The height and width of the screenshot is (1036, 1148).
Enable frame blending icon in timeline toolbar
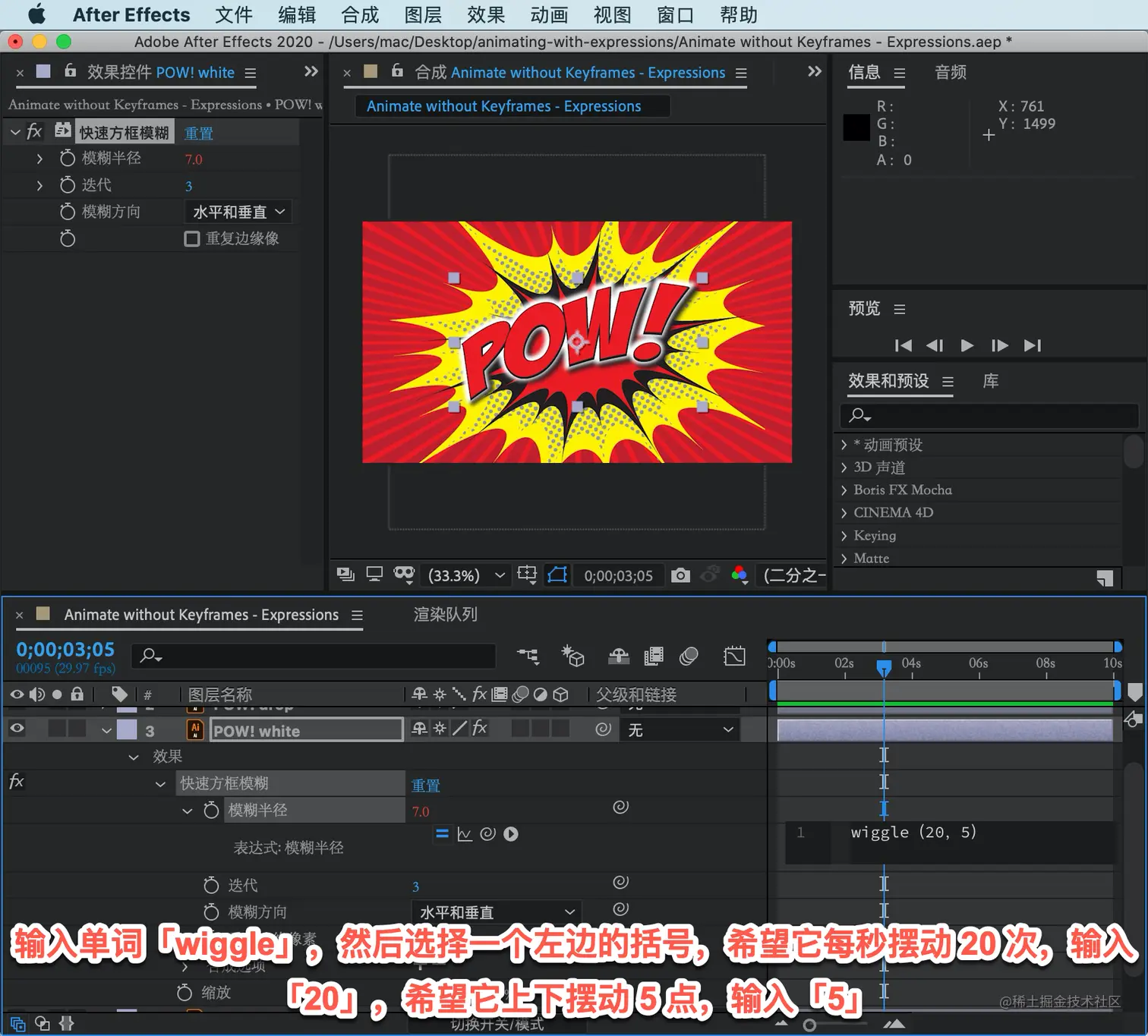click(653, 656)
